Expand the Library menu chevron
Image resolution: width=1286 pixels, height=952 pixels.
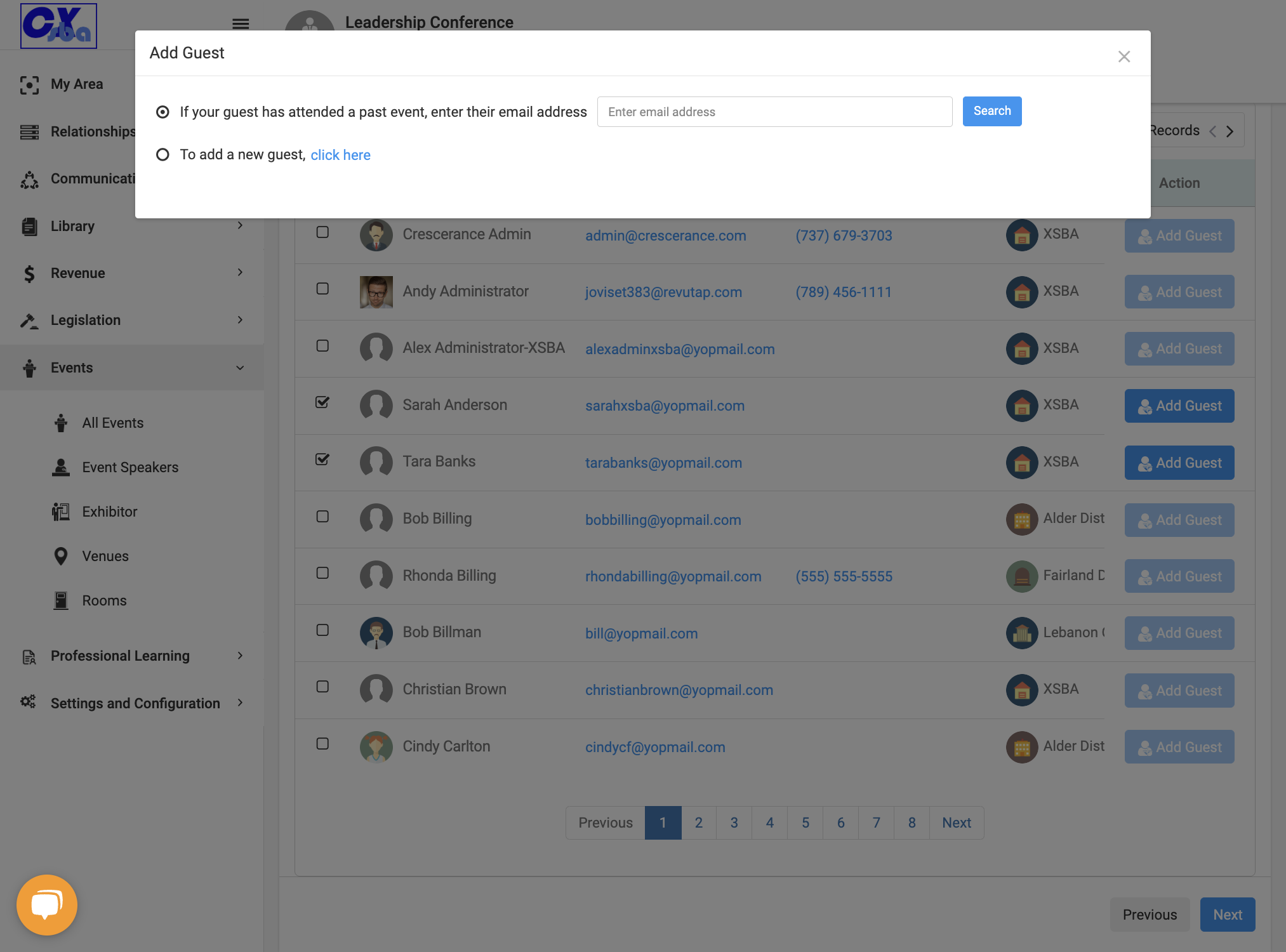(240, 225)
